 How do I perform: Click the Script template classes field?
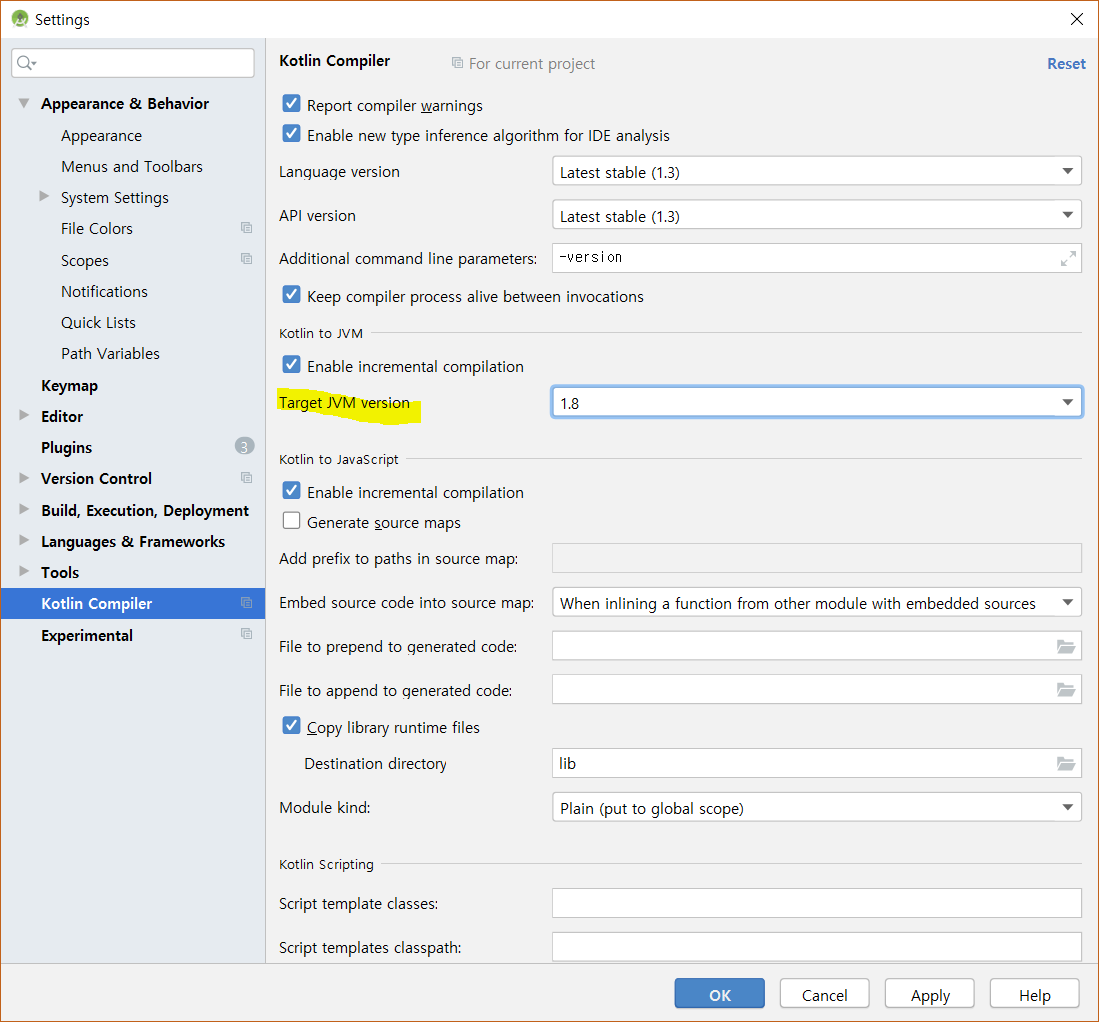tap(817, 903)
